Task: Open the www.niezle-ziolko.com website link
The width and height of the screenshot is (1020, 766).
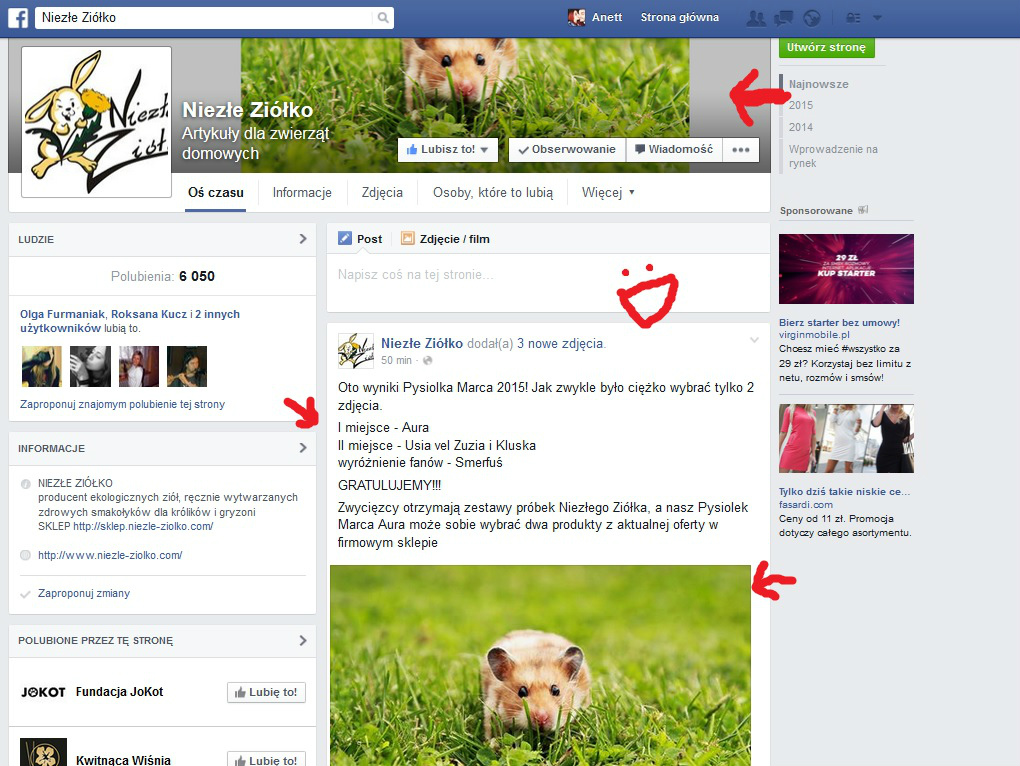Action: tap(110, 555)
